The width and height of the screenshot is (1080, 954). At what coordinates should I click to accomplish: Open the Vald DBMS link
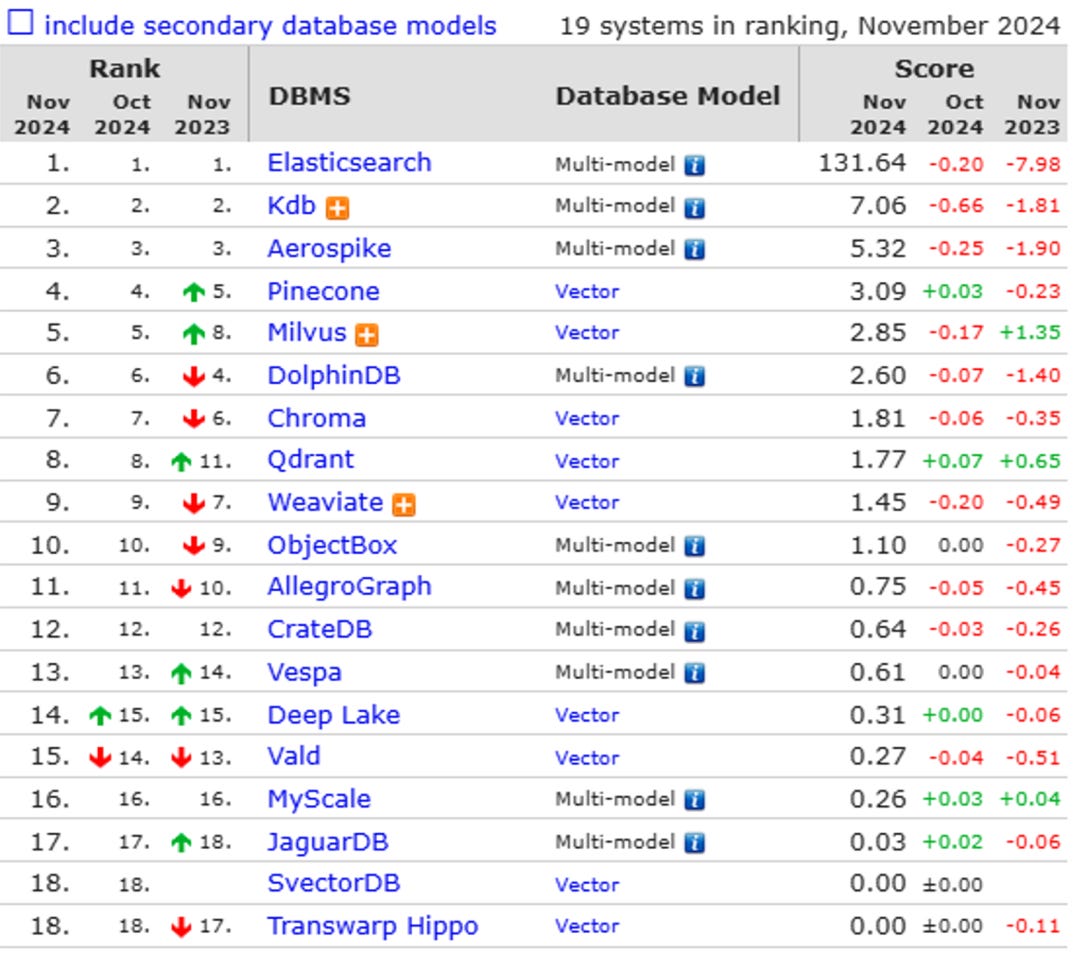point(294,756)
